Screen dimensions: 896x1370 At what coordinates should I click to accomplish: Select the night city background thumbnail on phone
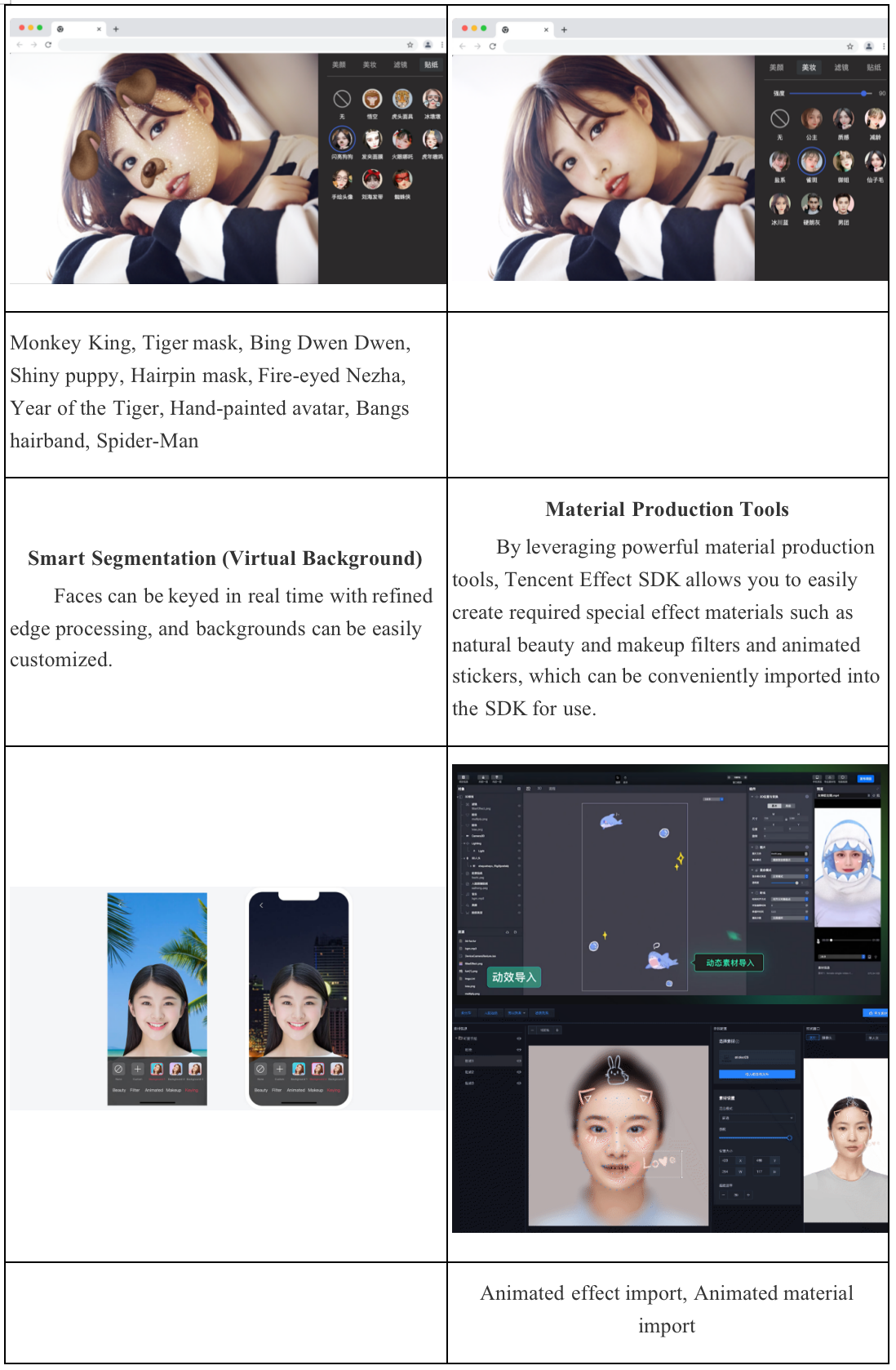[x=317, y=1069]
